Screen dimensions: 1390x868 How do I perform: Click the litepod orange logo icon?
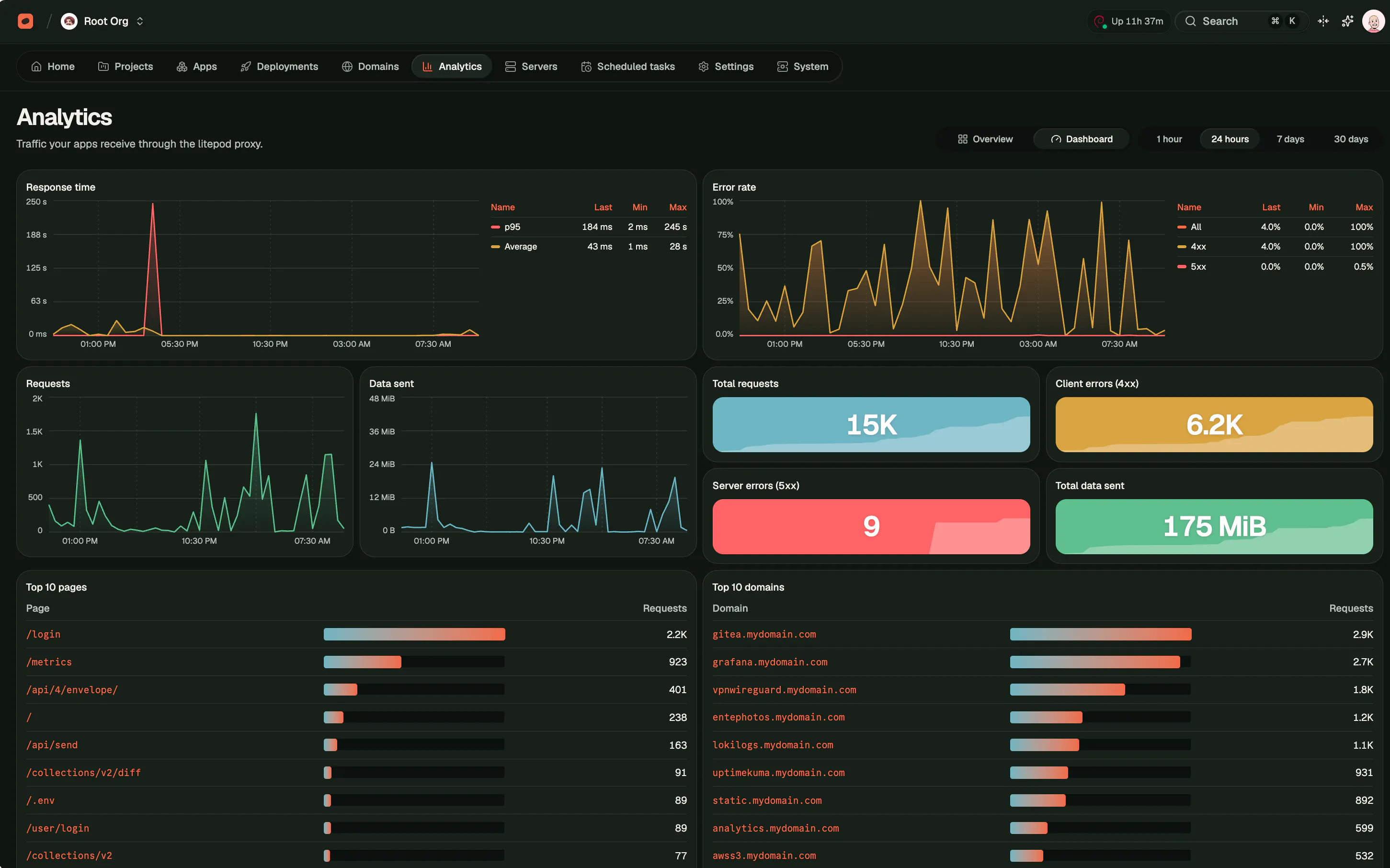[x=25, y=21]
